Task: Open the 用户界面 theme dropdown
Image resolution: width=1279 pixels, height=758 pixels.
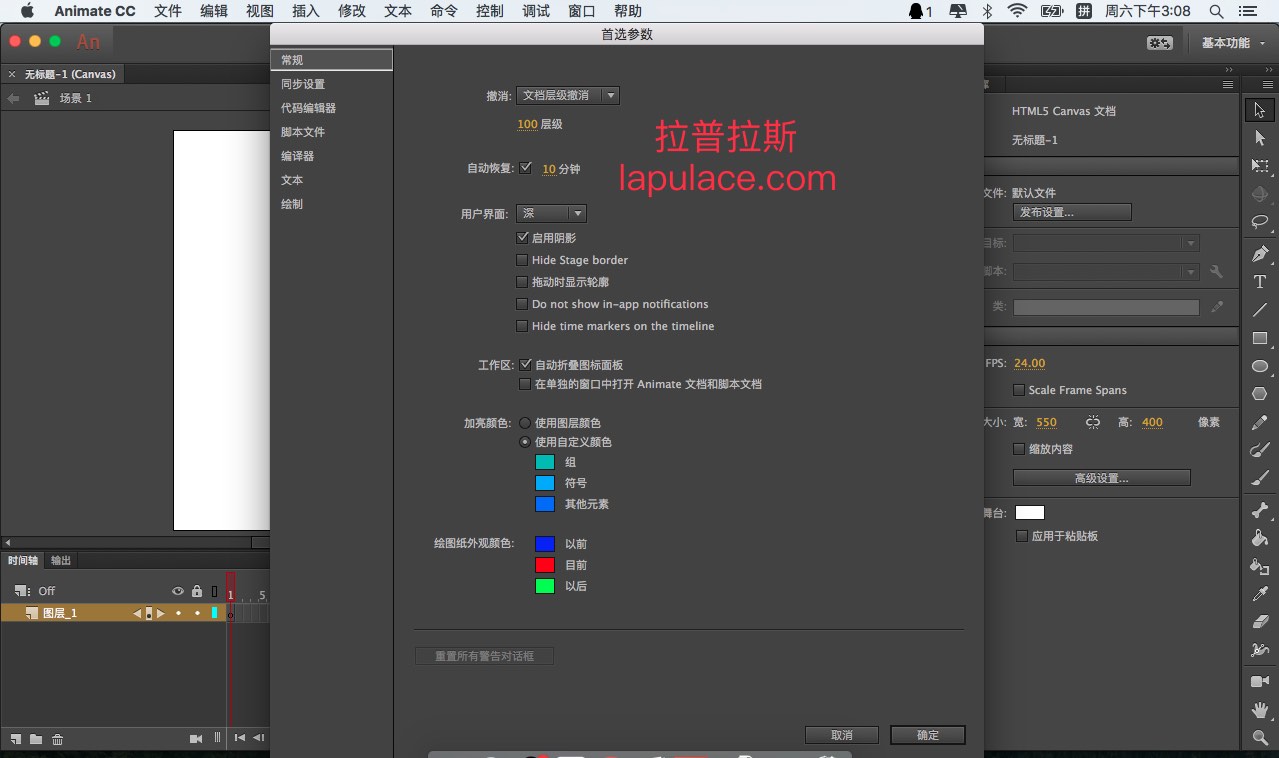Action: tap(551, 214)
